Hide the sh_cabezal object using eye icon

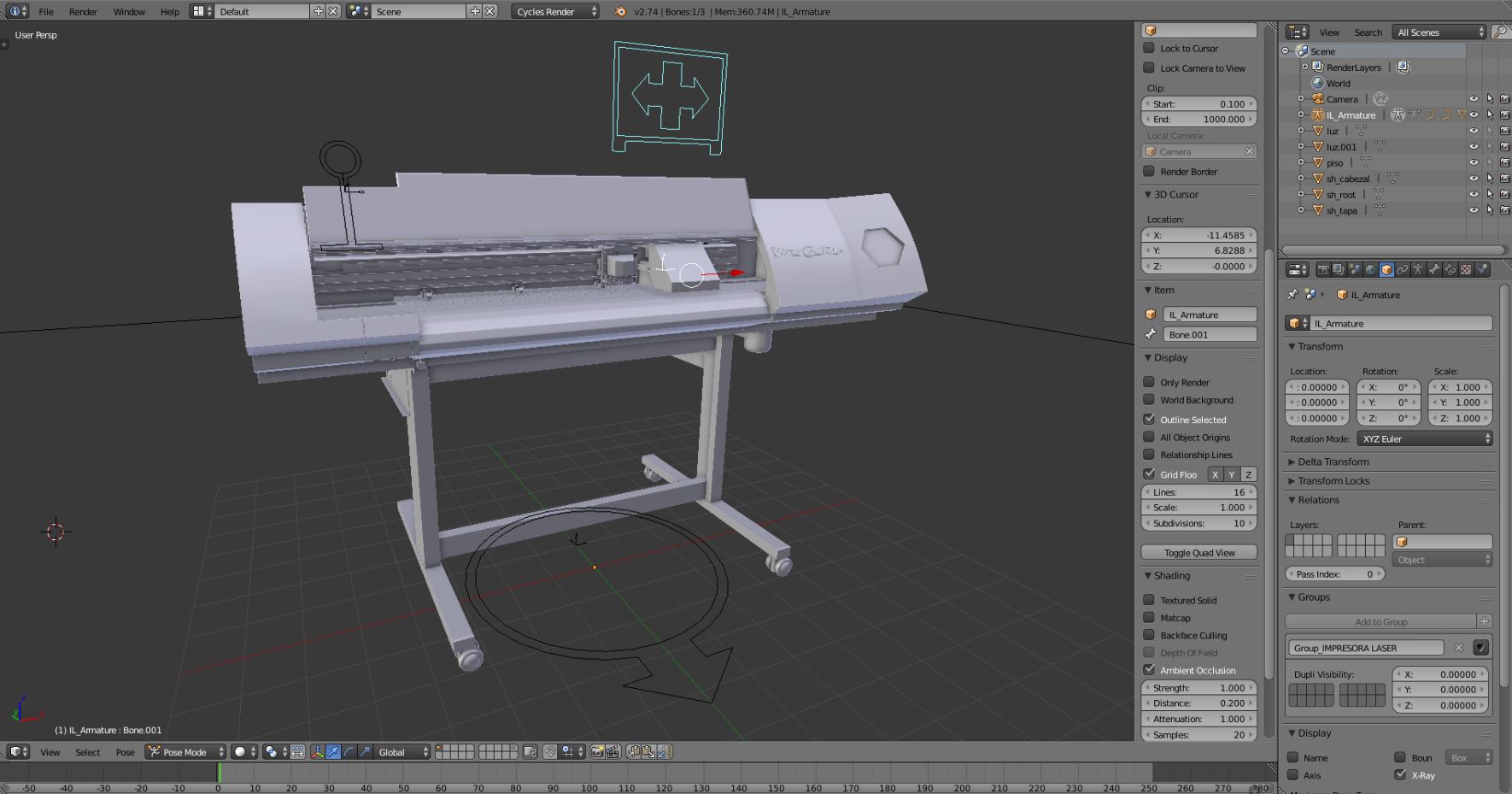coord(1474,179)
